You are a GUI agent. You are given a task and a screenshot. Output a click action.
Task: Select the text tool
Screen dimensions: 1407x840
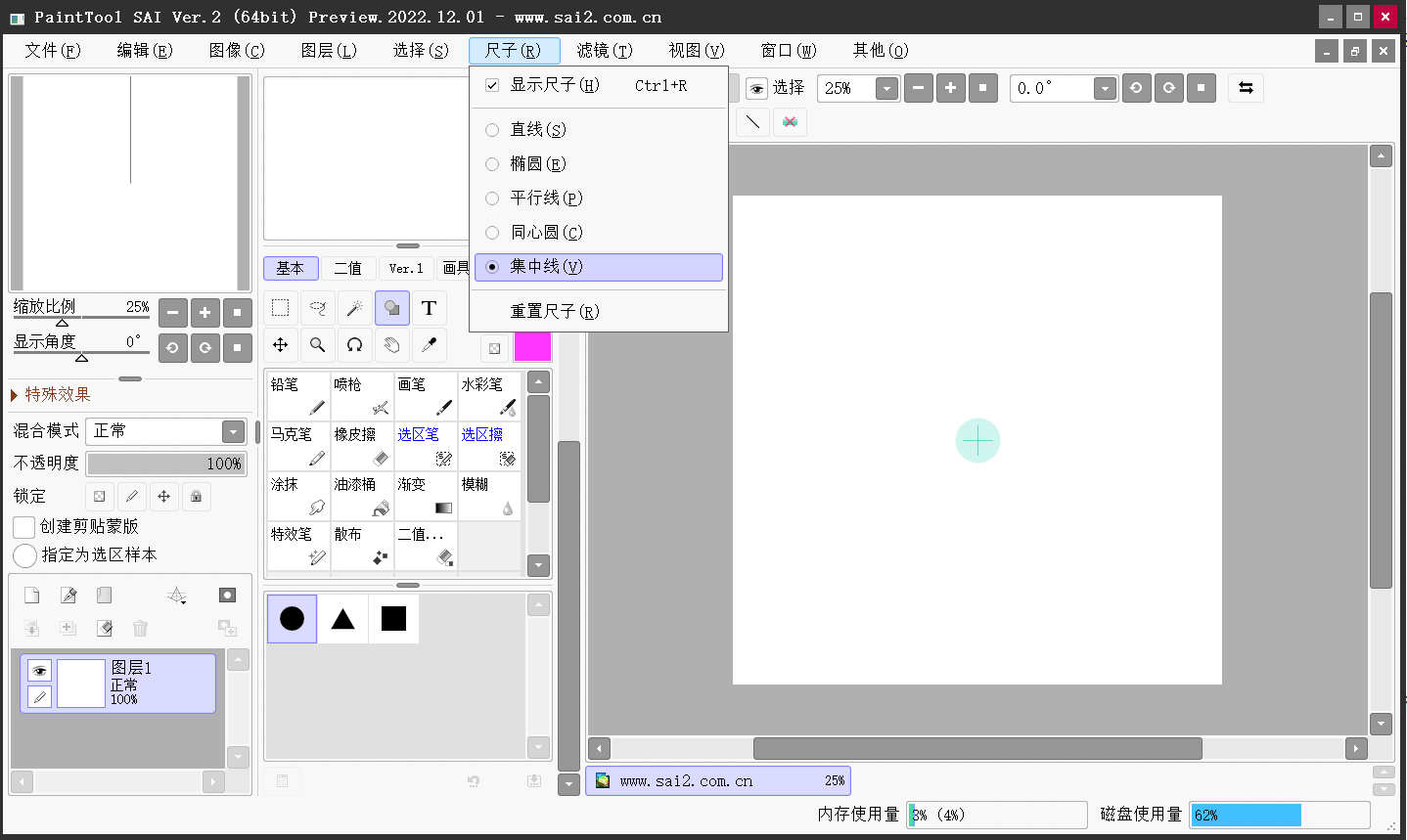(430, 308)
